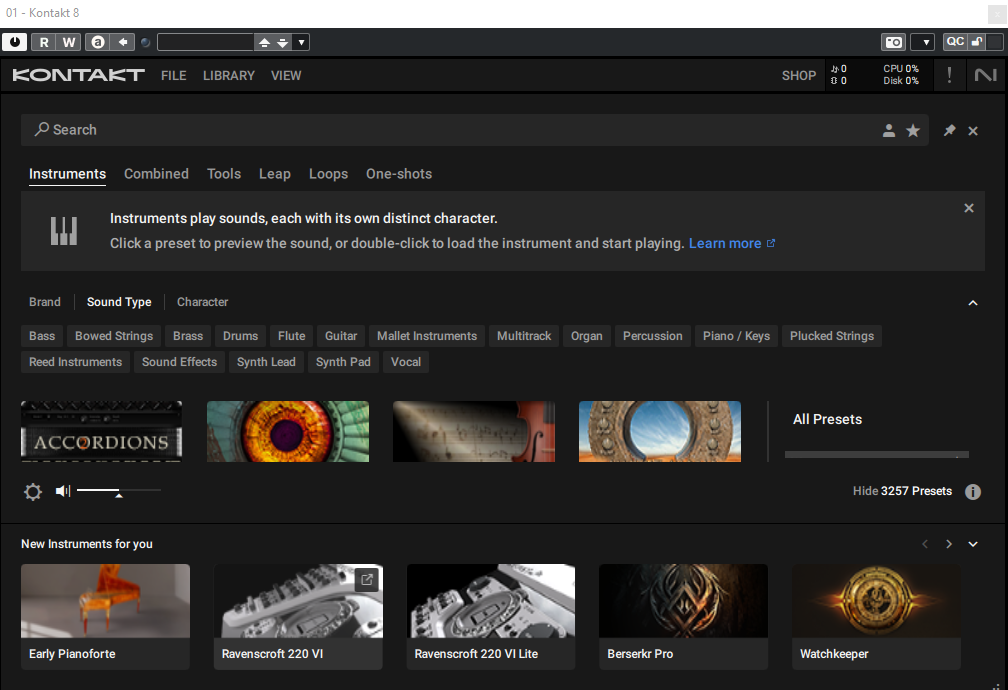This screenshot has height=690, width=1008.
Task: Toggle the quick controls lock icon
Action: (976, 42)
